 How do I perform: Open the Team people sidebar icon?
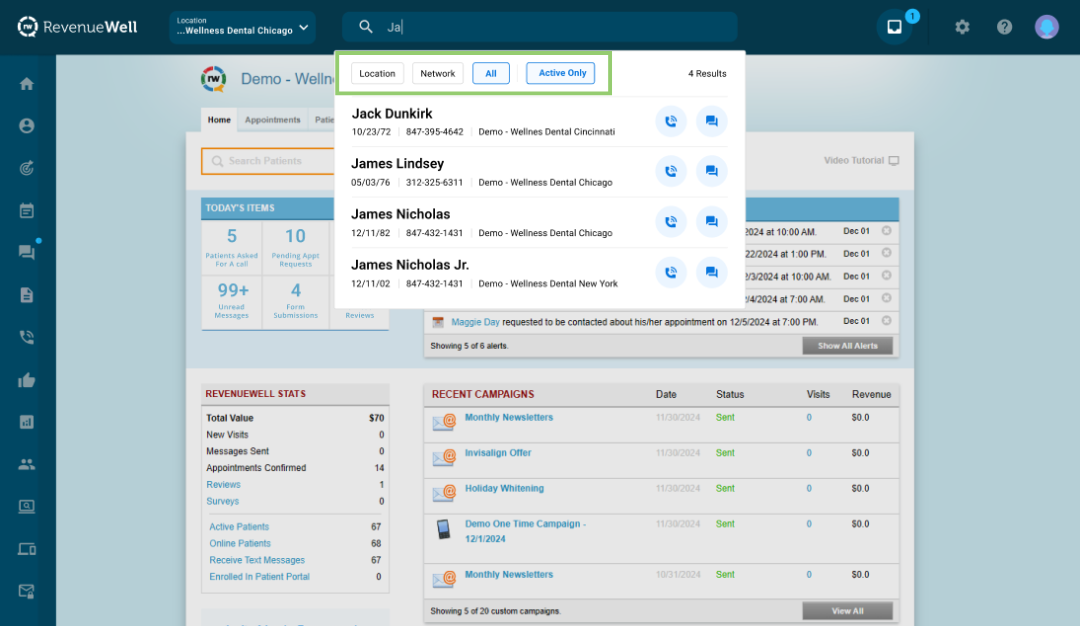(x=26, y=465)
